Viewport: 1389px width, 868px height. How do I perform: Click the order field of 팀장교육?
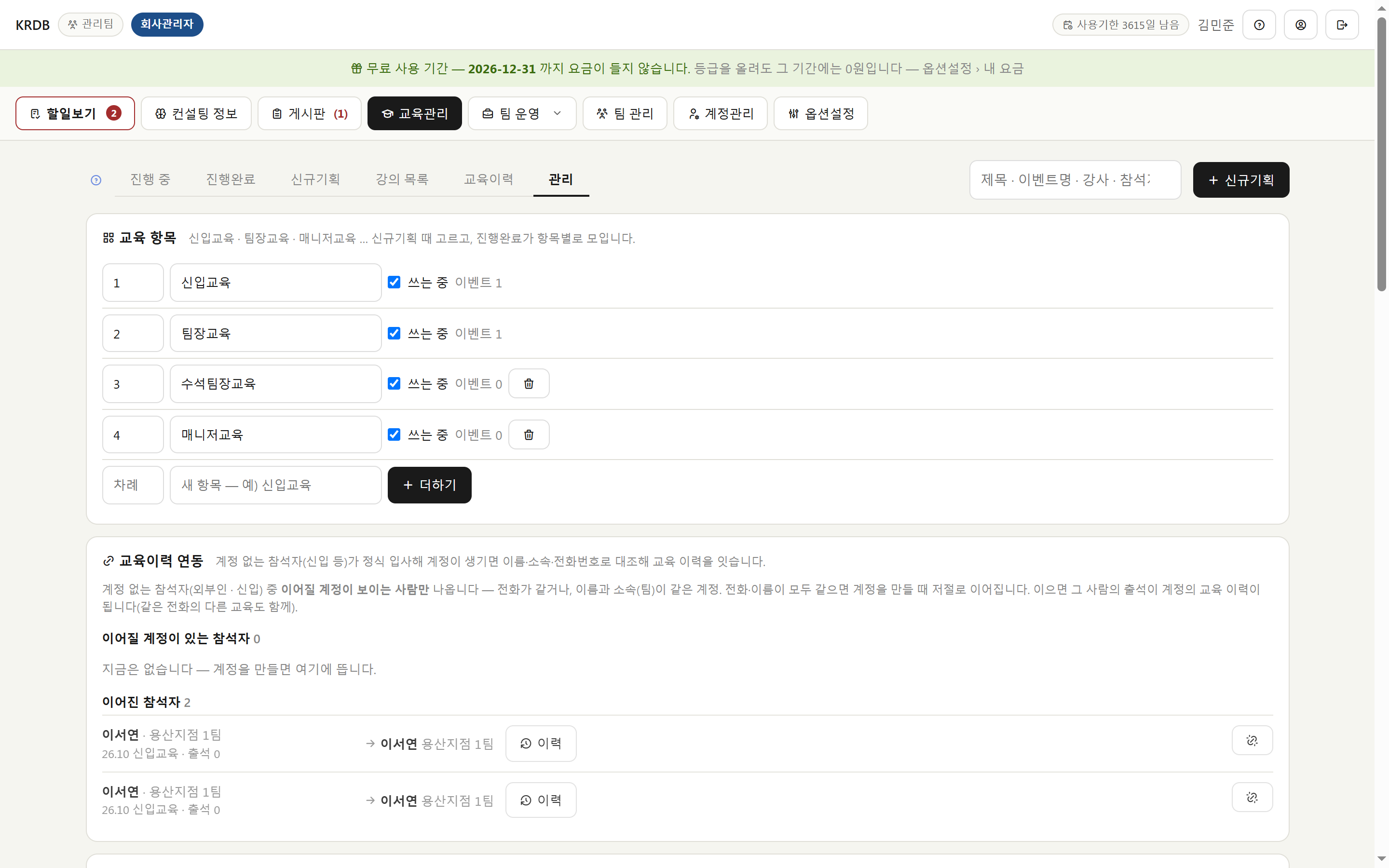pyautogui.click(x=133, y=334)
